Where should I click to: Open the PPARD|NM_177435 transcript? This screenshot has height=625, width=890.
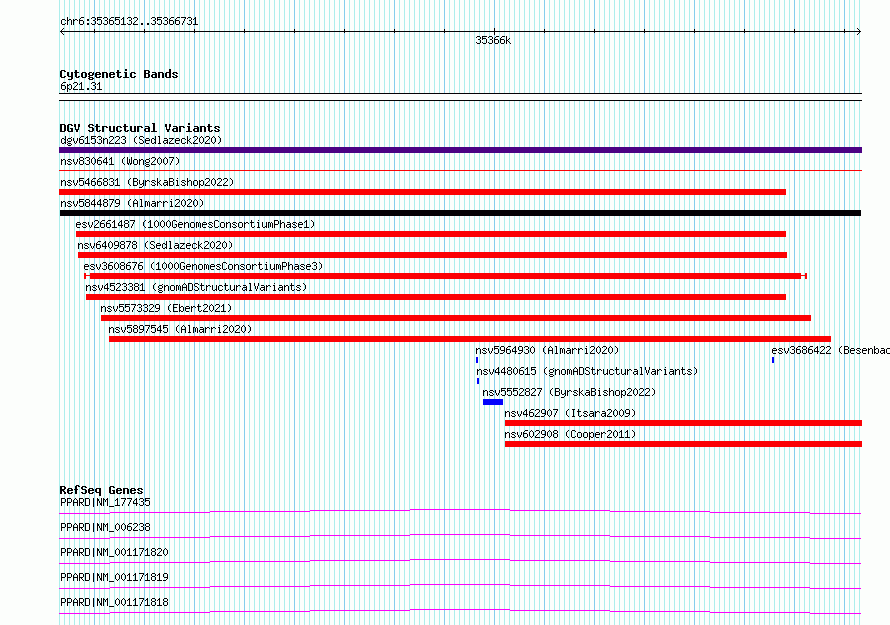[105, 502]
